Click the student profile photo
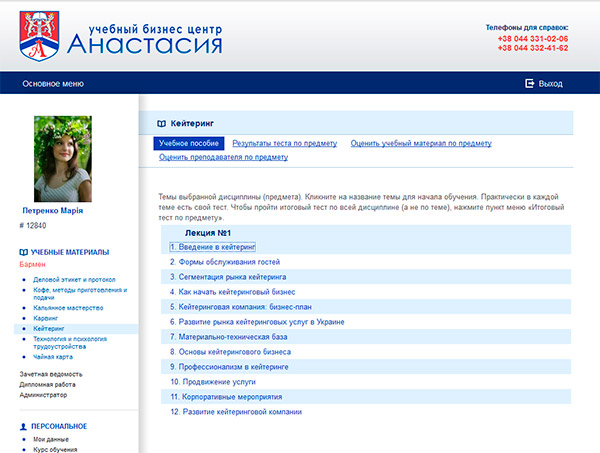The image size is (600, 453). click(62, 159)
